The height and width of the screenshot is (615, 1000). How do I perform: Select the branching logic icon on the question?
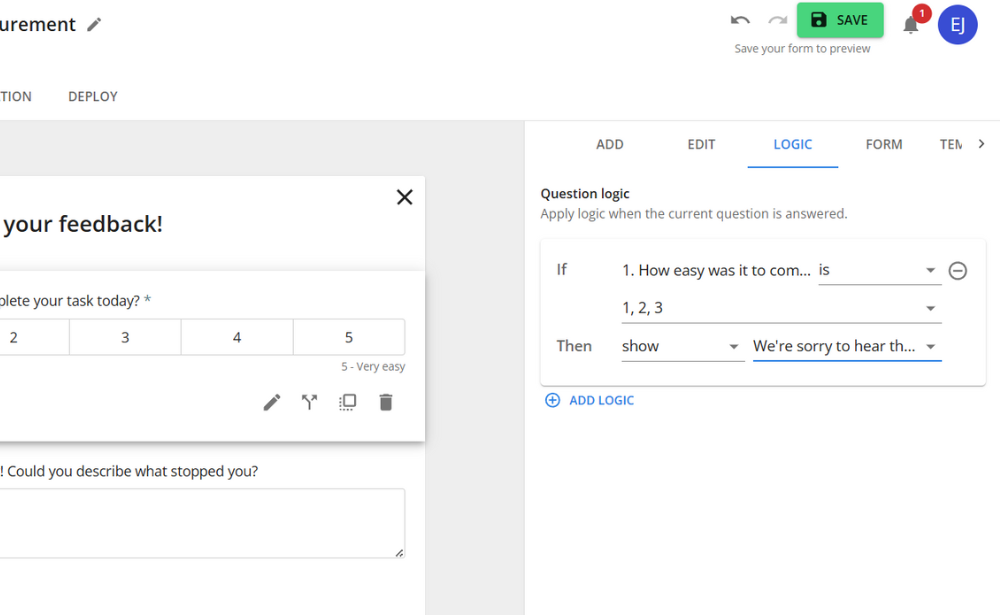309,401
